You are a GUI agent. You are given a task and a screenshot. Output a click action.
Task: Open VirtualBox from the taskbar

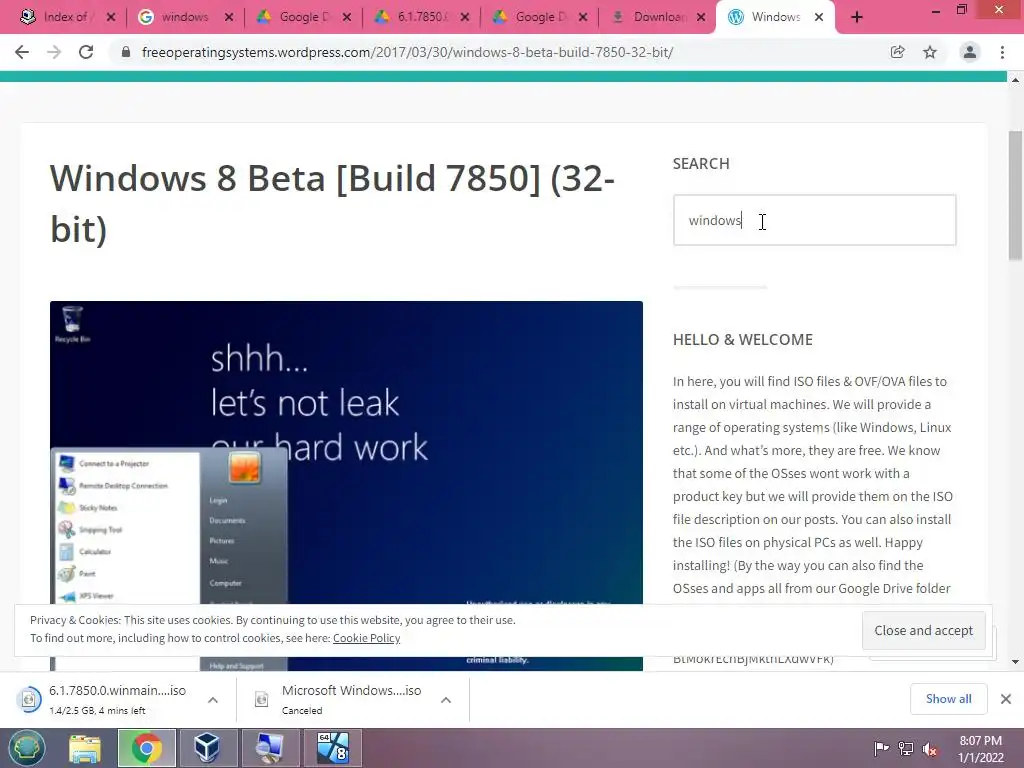tap(207, 748)
